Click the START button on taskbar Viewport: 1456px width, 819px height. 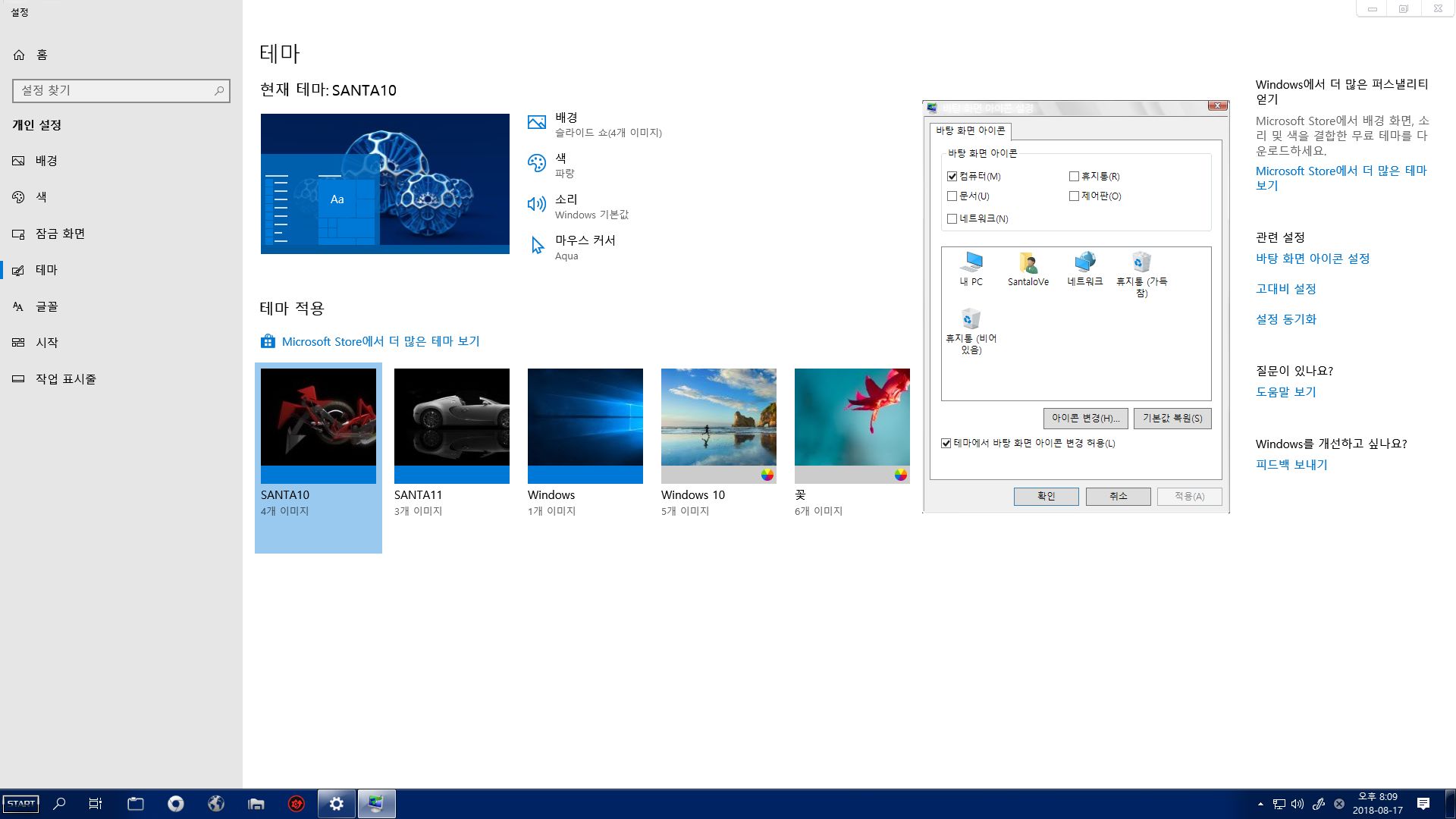tap(20, 804)
